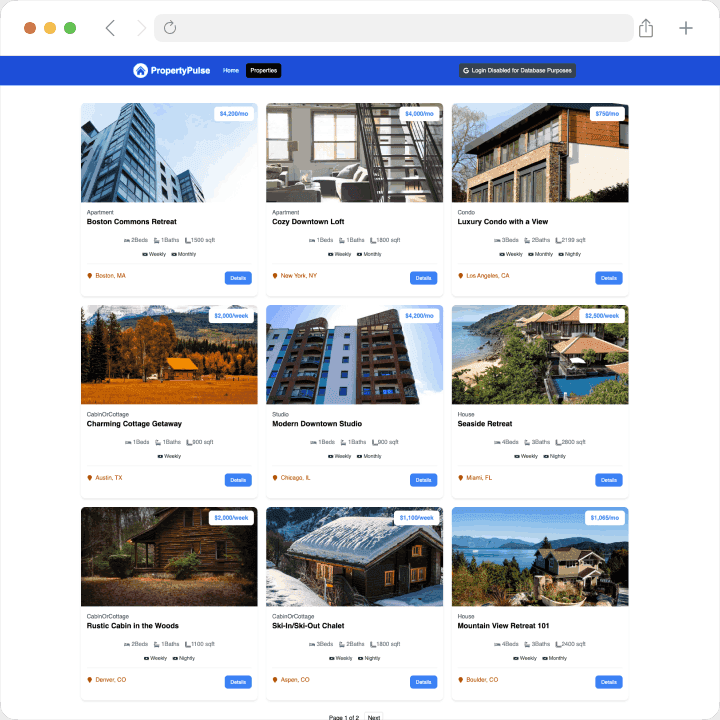Click the Luxury Condo with a View photo
The width and height of the screenshot is (720, 720).
click(x=540, y=152)
